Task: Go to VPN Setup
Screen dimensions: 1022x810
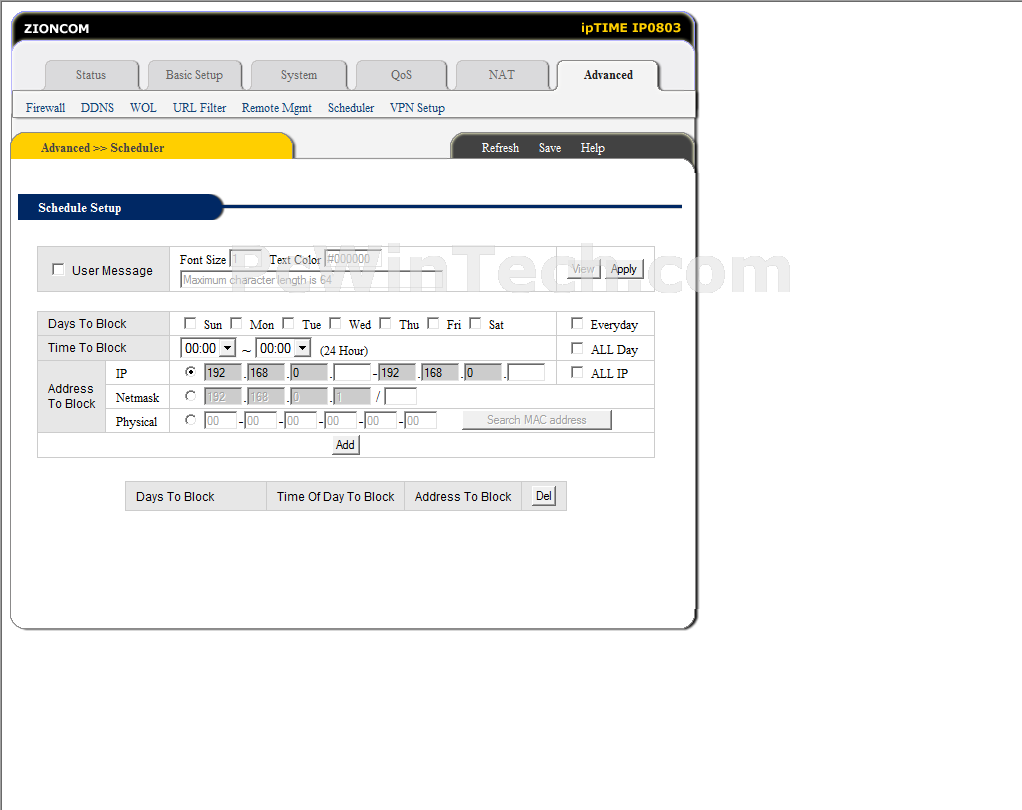Action: coord(417,108)
